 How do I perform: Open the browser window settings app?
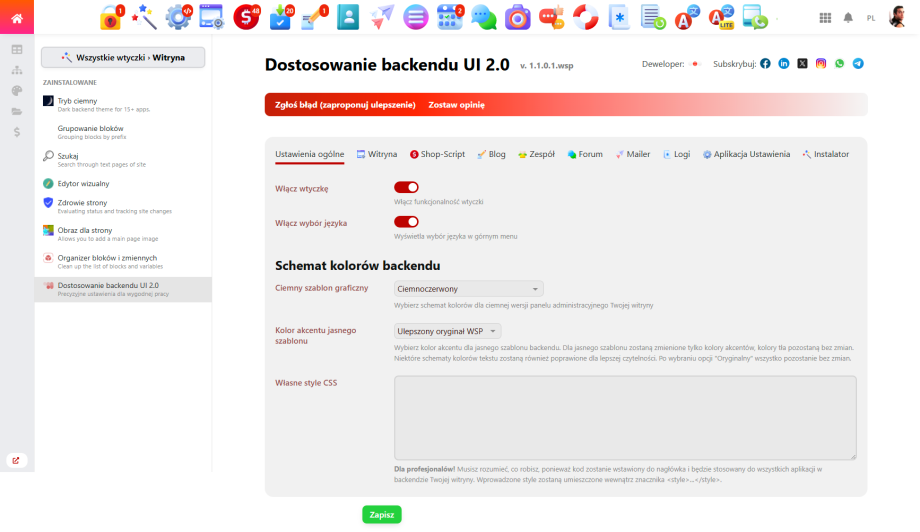(x=211, y=18)
